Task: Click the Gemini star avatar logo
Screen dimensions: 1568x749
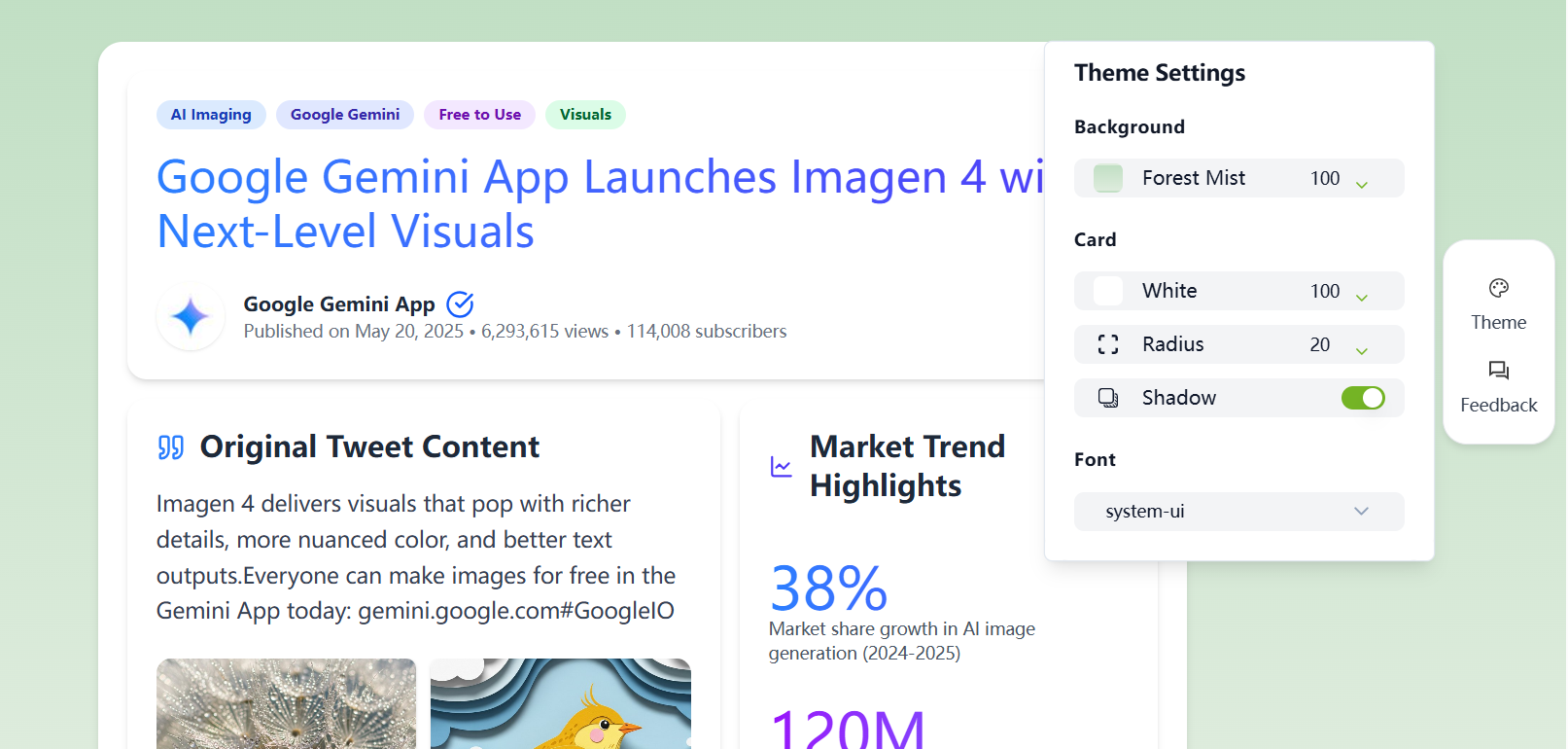Action: [191, 317]
